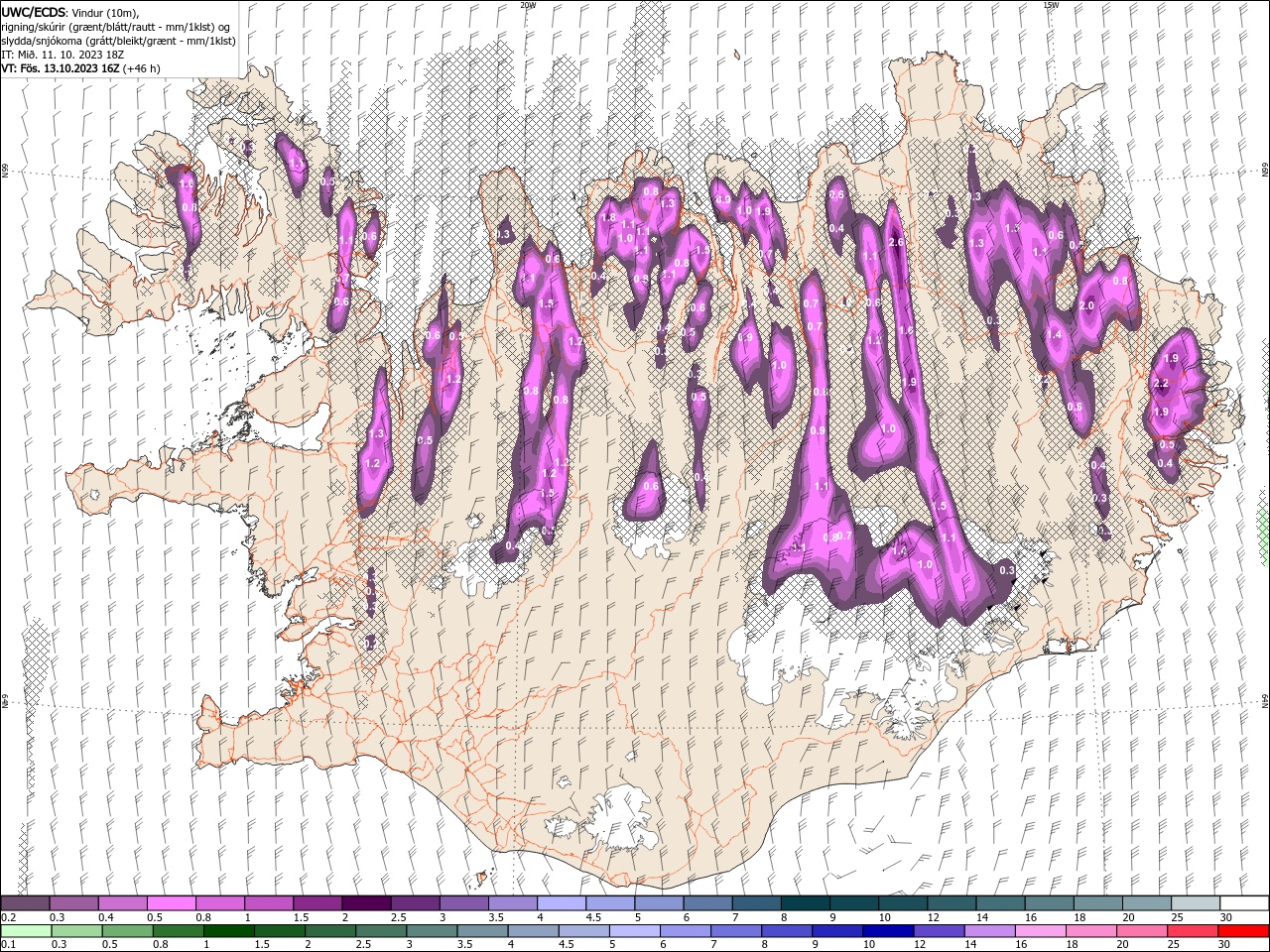
Task: Pick the darkest green lower-legend swatch labeled 1
Action: pos(228,931)
